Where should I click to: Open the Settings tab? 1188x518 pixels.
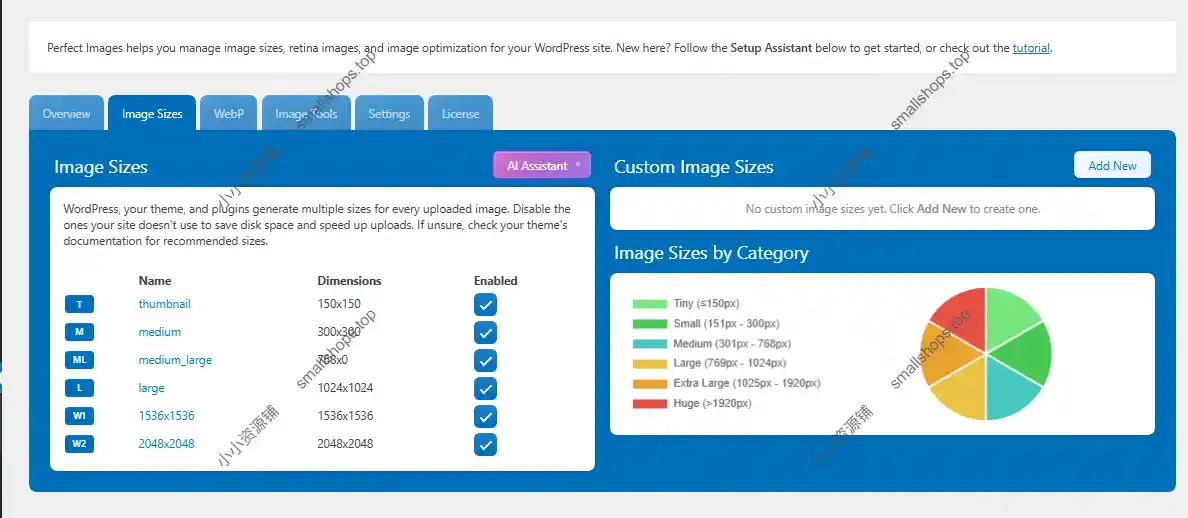click(x=389, y=114)
